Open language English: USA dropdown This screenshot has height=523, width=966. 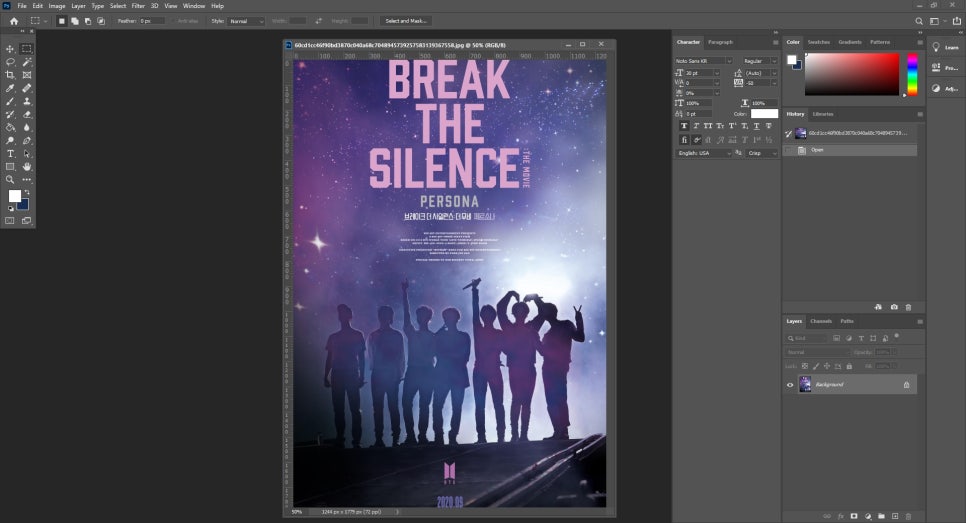point(703,153)
